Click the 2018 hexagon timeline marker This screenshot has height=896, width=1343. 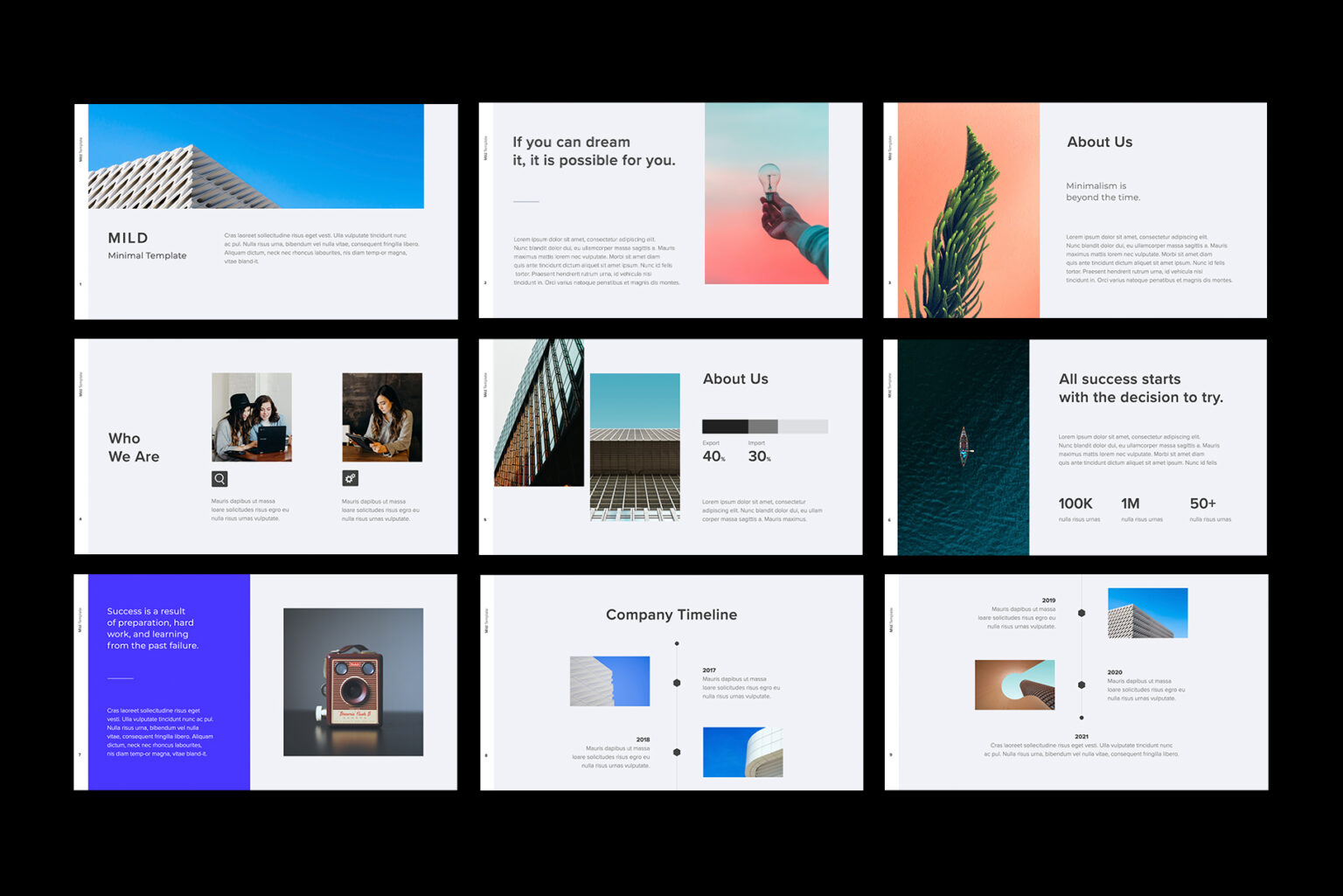click(677, 752)
